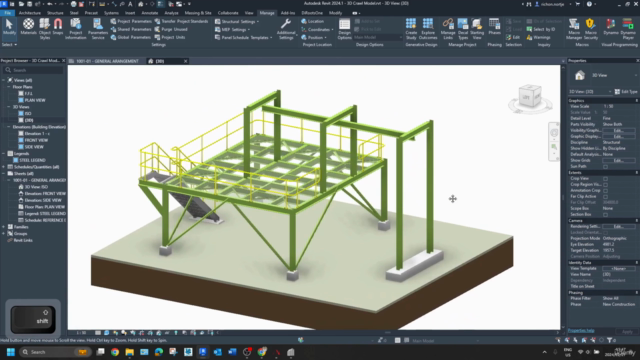Open Object Styles settings
The image size is (640, 360).
[44, 28]
